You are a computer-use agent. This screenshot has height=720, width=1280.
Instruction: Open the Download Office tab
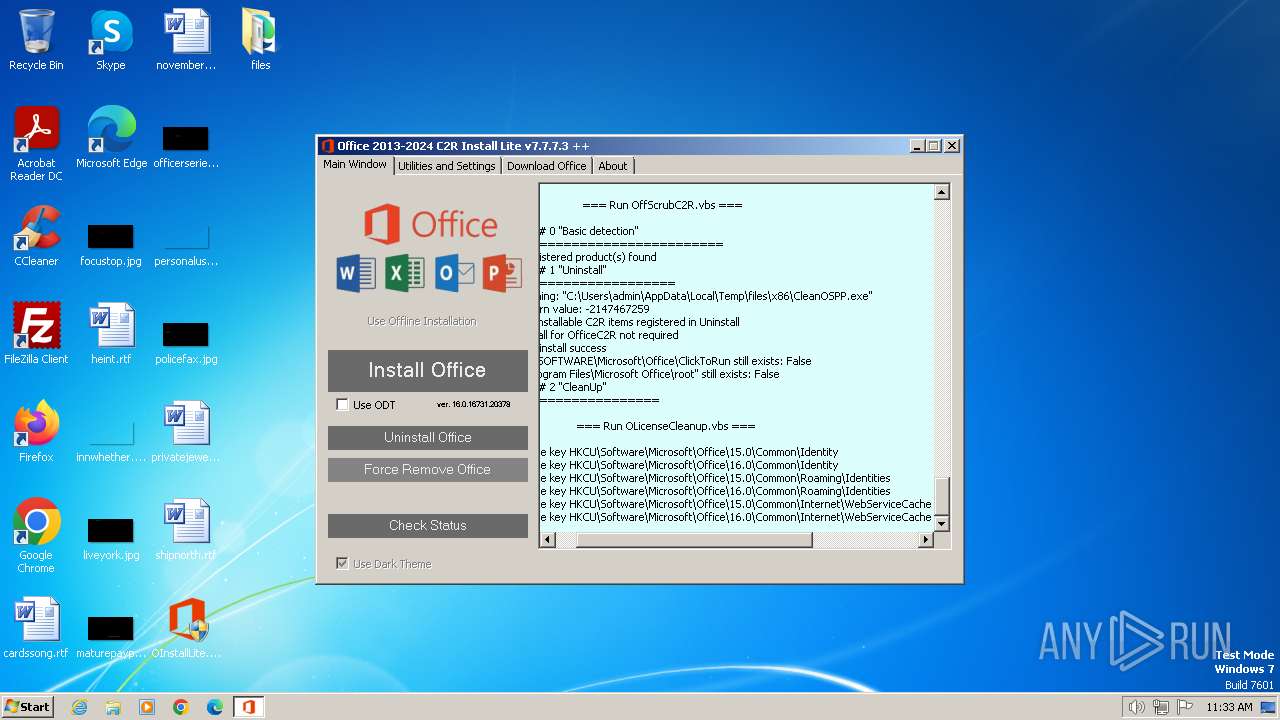pyautogui.click(x=546, y=166)
